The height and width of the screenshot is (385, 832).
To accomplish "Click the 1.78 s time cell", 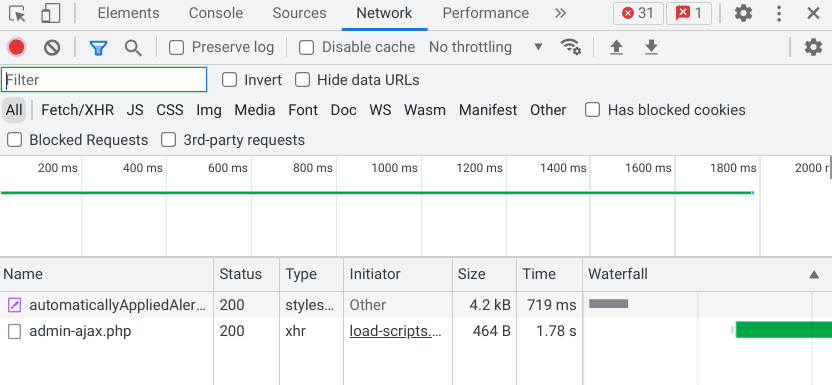I will [x=557, y=331].
